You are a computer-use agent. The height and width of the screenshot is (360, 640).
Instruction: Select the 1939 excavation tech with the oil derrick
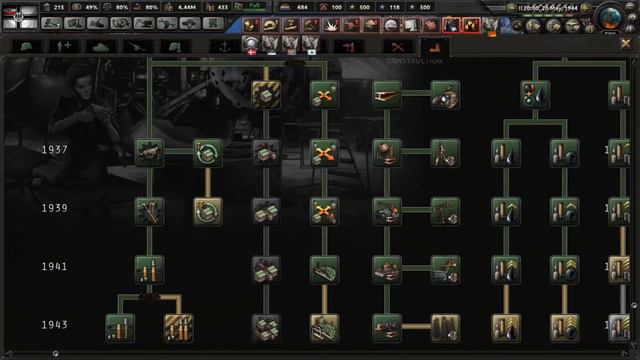[445, 211]
